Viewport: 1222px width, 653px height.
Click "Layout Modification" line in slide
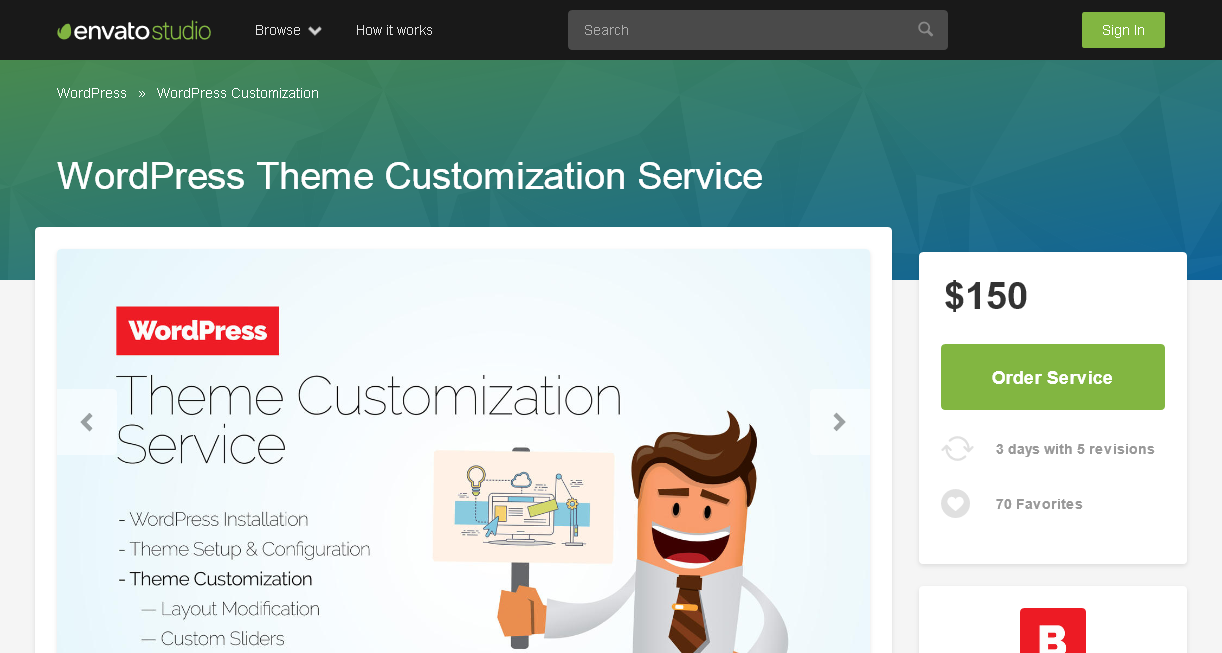[x=230, y=609]
